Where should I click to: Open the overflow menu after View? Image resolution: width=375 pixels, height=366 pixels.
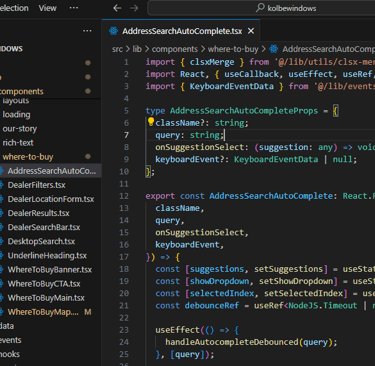(x=74, y=8)
